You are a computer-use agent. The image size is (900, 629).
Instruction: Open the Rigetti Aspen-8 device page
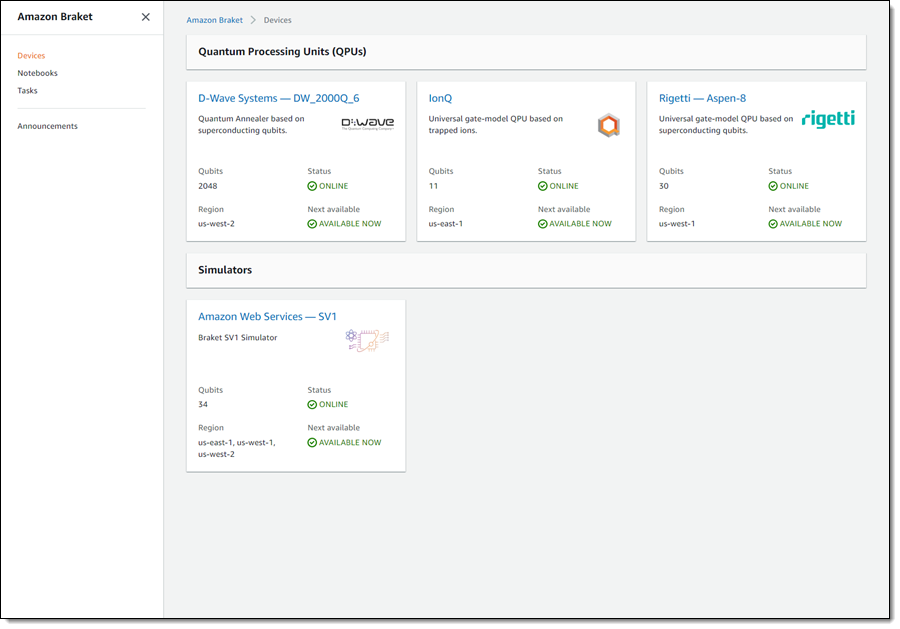(702, 98)
